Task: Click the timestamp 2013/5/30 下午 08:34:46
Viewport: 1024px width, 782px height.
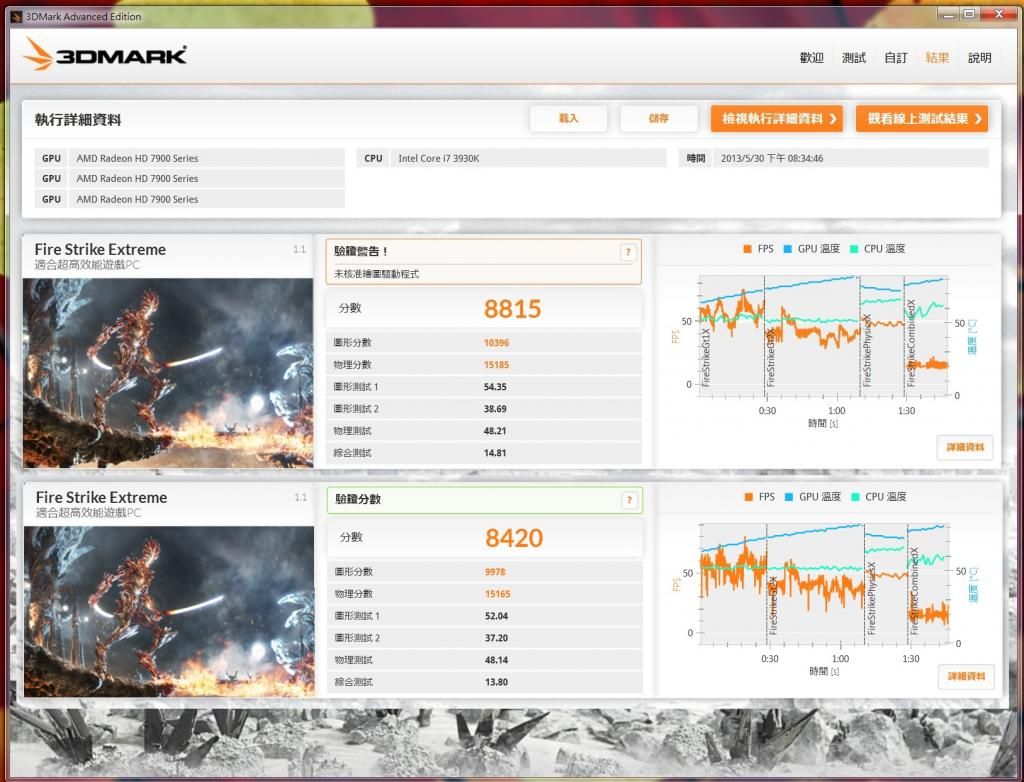Action: pos(772,158)
